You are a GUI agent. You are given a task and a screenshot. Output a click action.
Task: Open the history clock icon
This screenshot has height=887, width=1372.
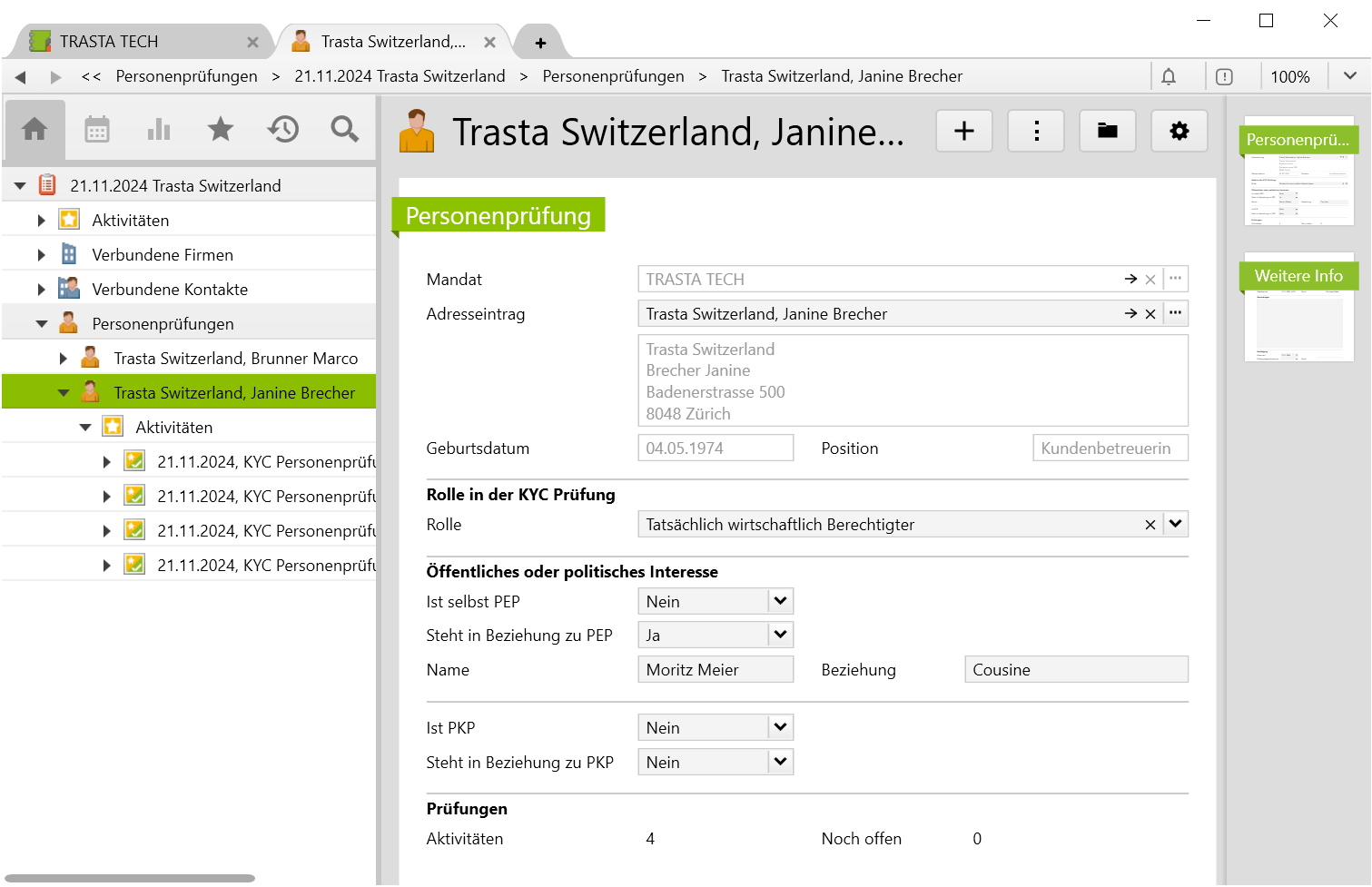click(x=282, y=130)
